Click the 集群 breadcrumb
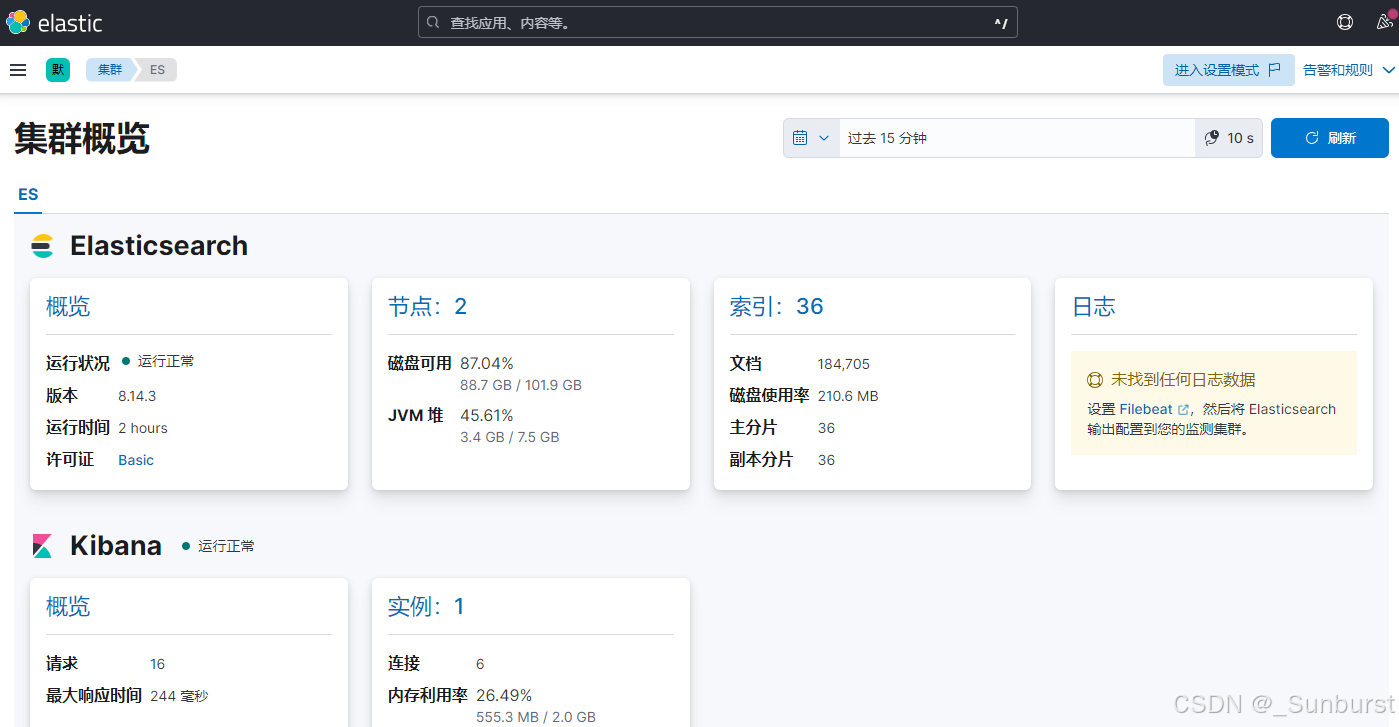1399x727 pixels. (110, 70)
